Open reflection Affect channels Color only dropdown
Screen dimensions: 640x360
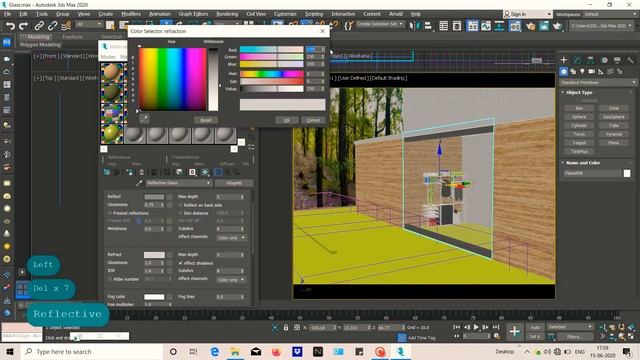point(231,238)
